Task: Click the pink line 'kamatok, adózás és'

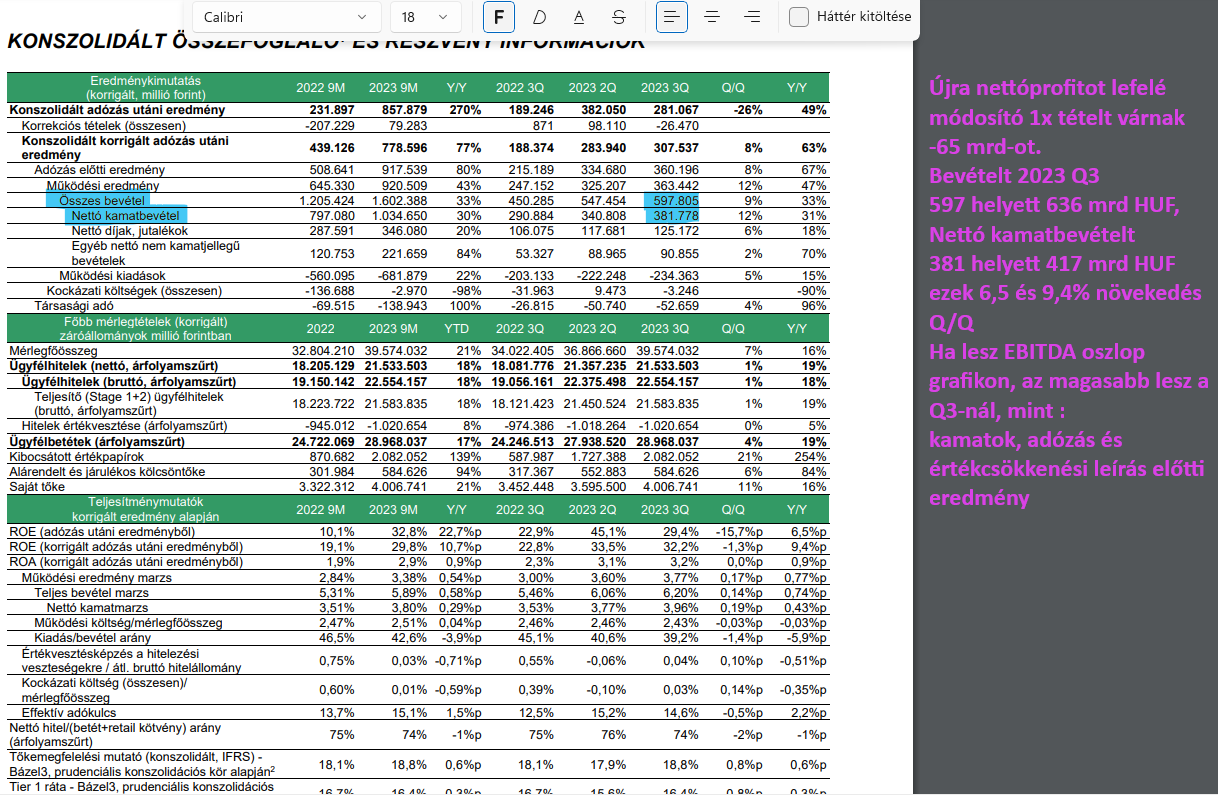Action: point(1026,440)
